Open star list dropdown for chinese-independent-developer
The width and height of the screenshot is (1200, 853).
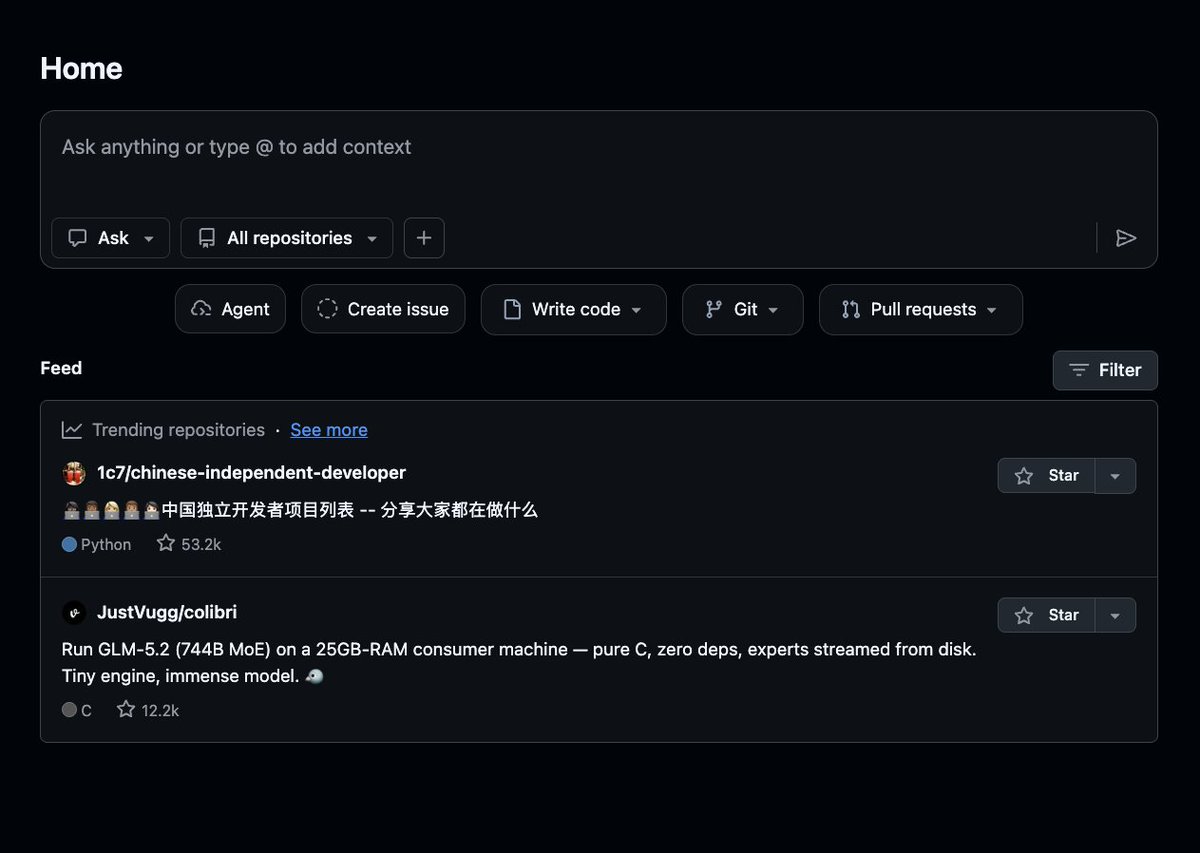(1115, 476)
